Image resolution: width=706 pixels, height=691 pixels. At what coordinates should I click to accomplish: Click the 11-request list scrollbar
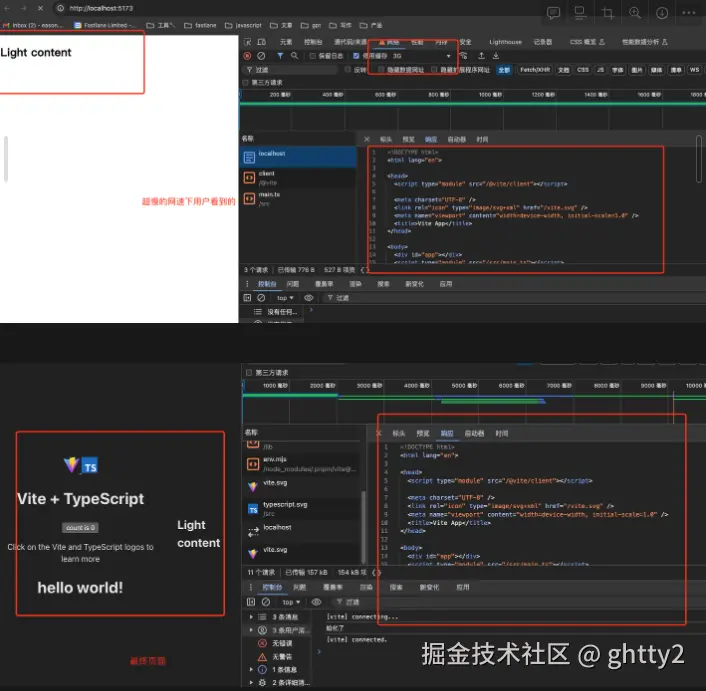(x=363, y=526)
